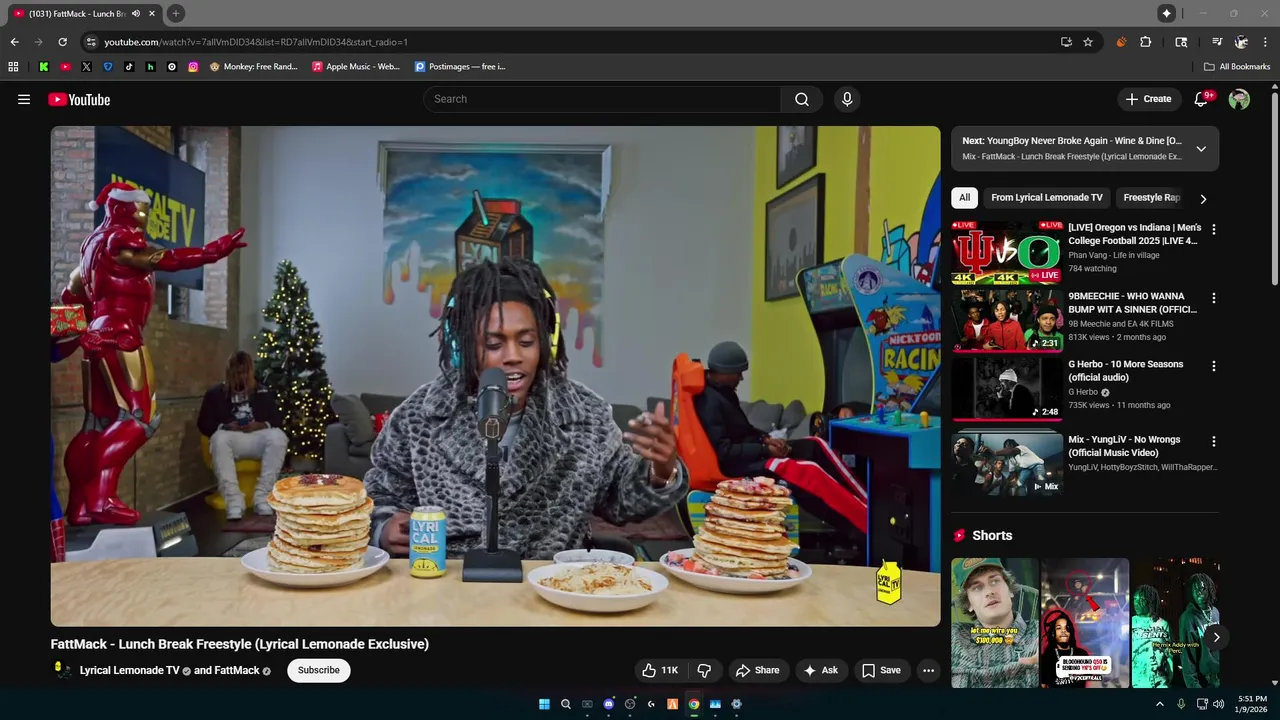Open the Chrome three-dot menu
Viewport: 1280px width, 720px height.
[1265, 42]
